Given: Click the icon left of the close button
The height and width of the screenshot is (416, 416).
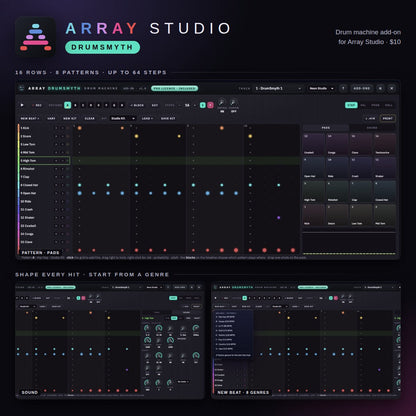Looking at the screenshot, I should (x=380, y=88).
